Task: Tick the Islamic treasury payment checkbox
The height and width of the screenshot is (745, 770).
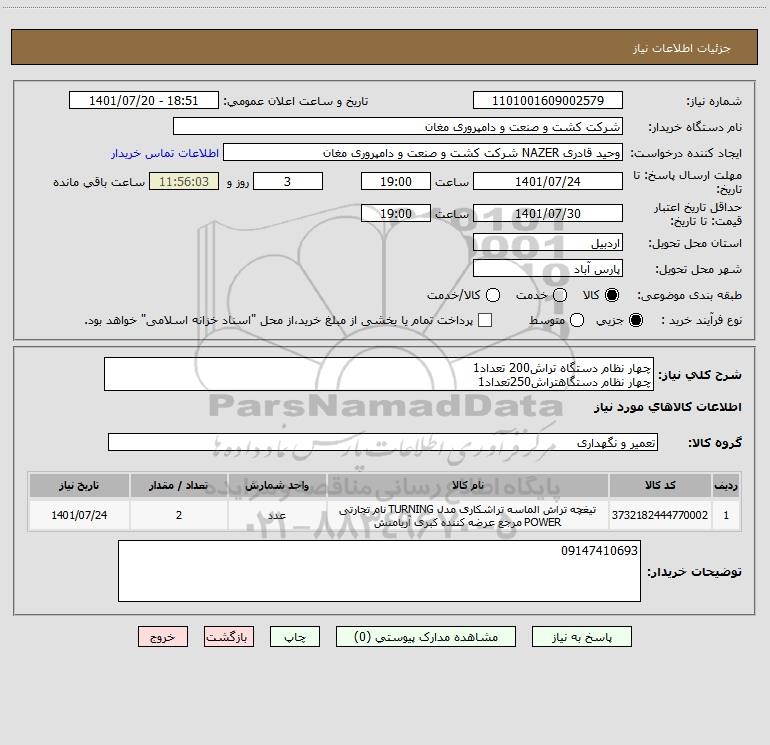Action: (x=485, y=320)
